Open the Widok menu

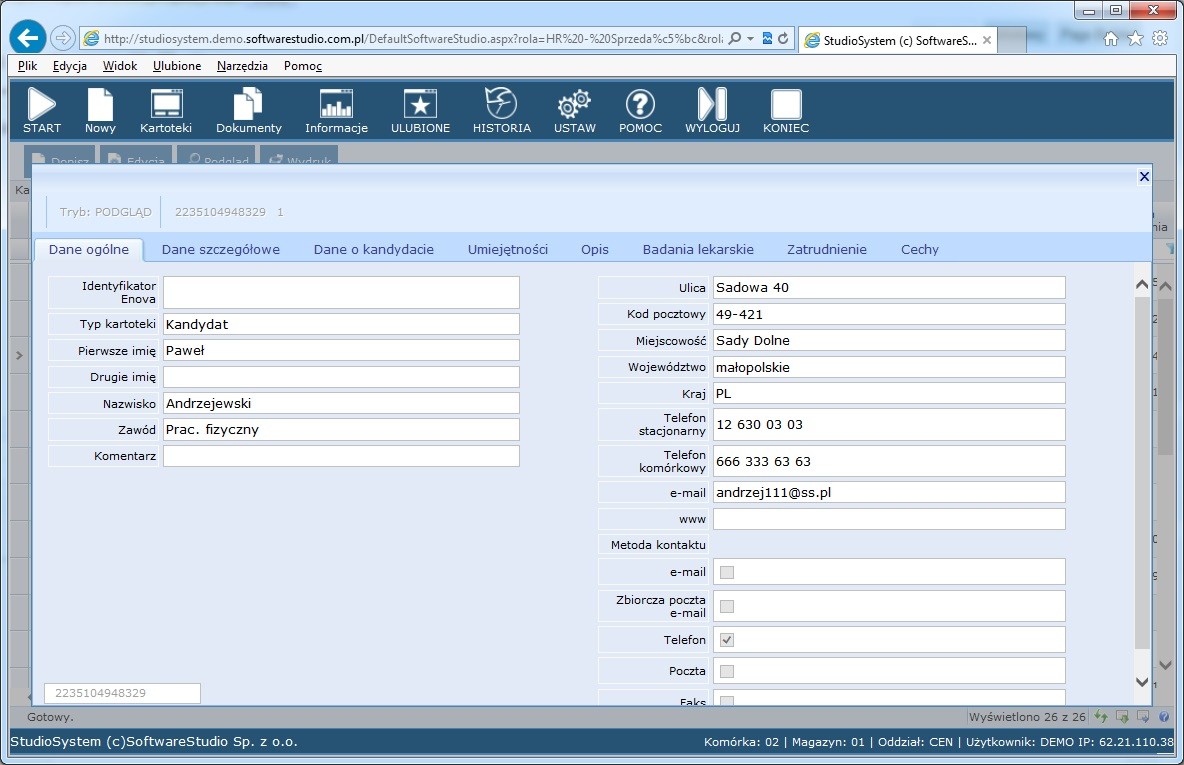point(120,66)
